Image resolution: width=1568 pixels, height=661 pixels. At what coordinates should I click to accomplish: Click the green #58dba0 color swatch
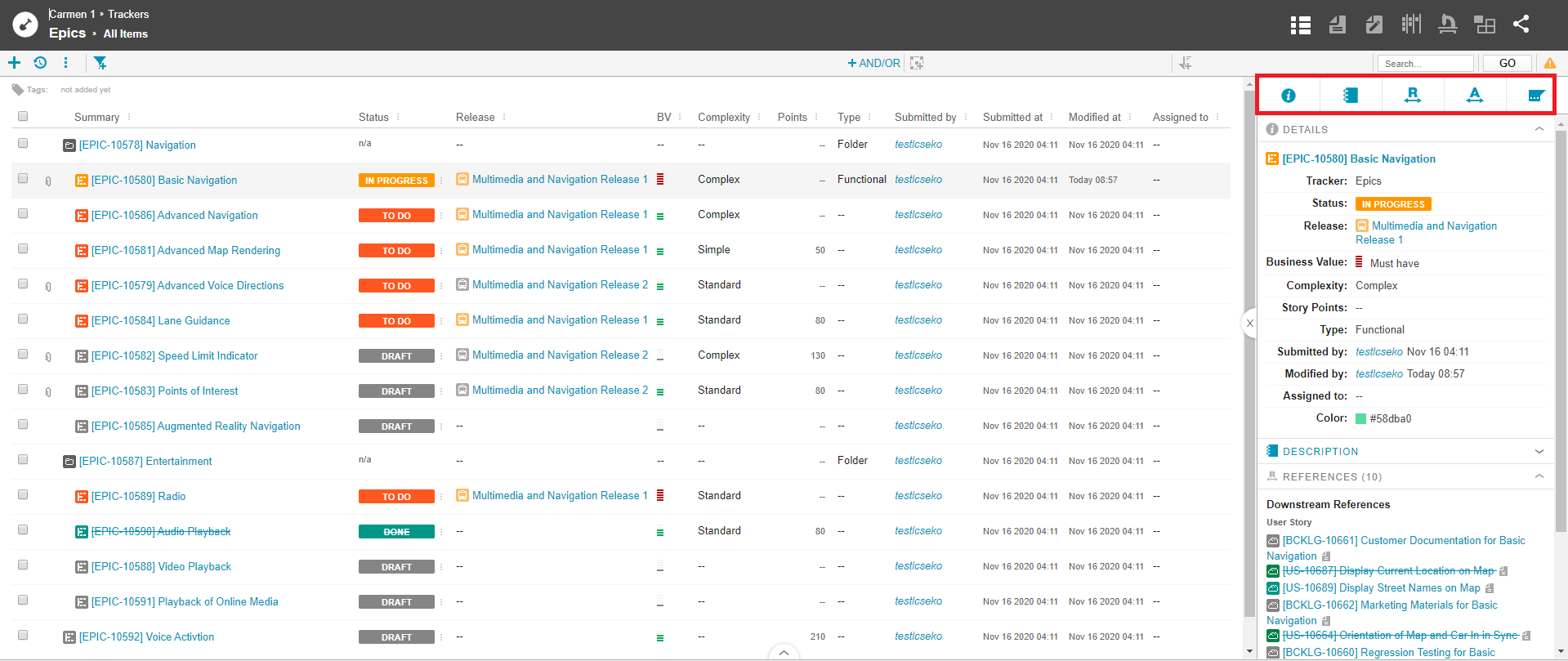point(1361,418)
